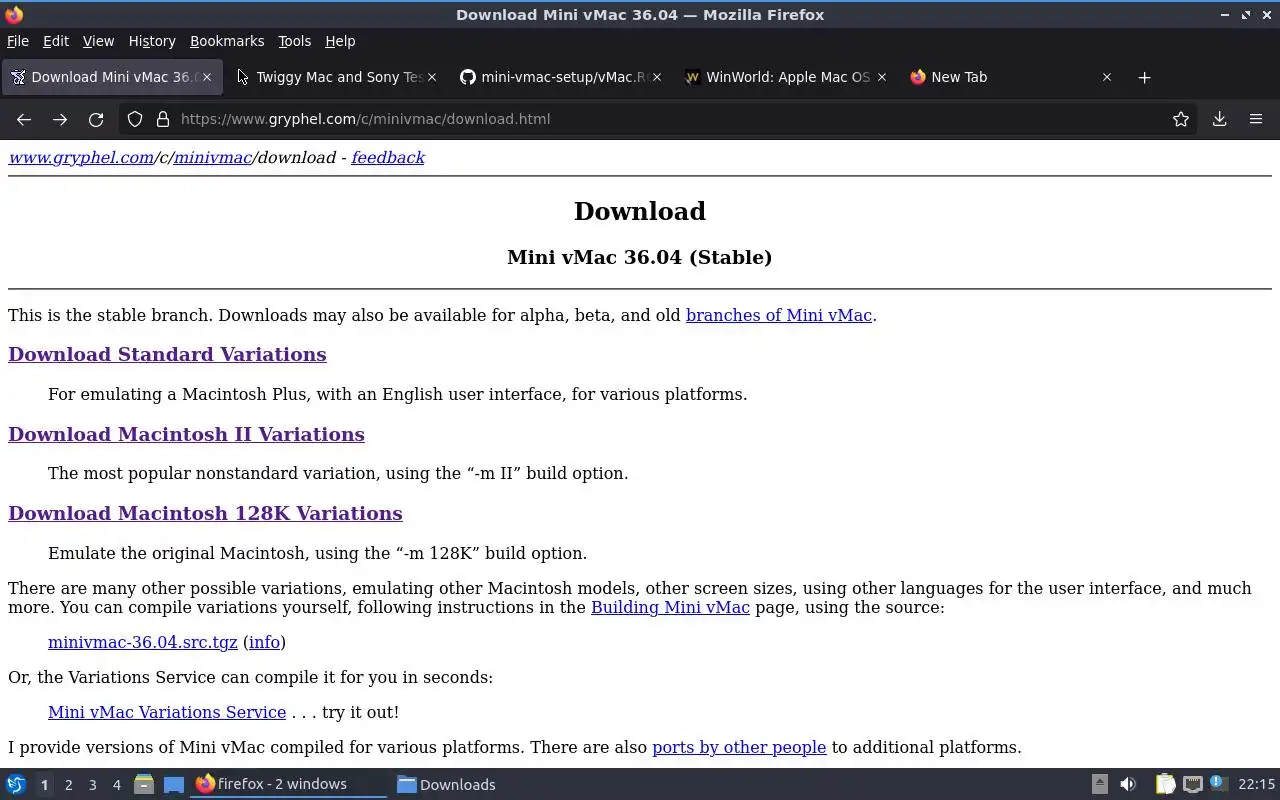Open the File menu
This screenshot has width=1280, height=800.
point(18,41)
